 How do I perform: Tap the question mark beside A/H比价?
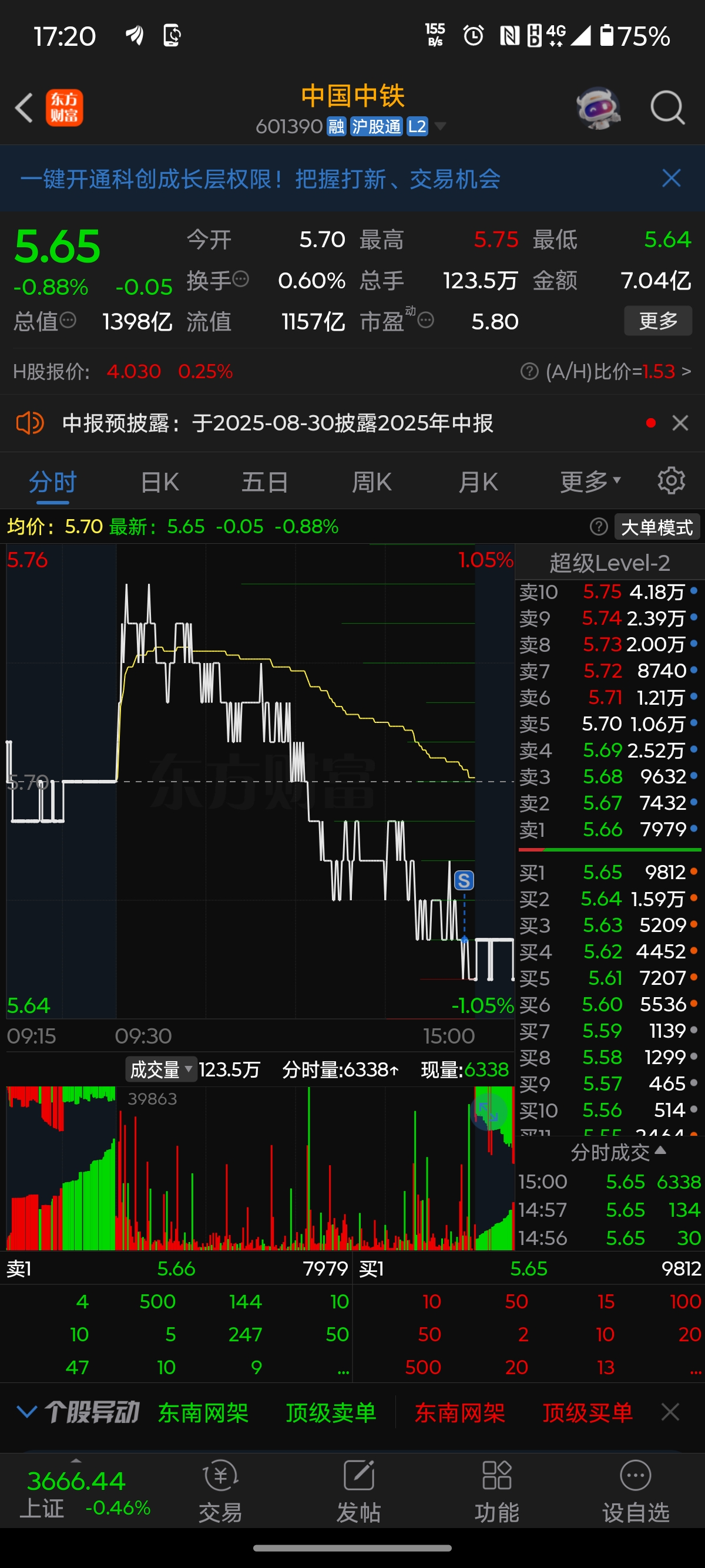pos(530,371)
